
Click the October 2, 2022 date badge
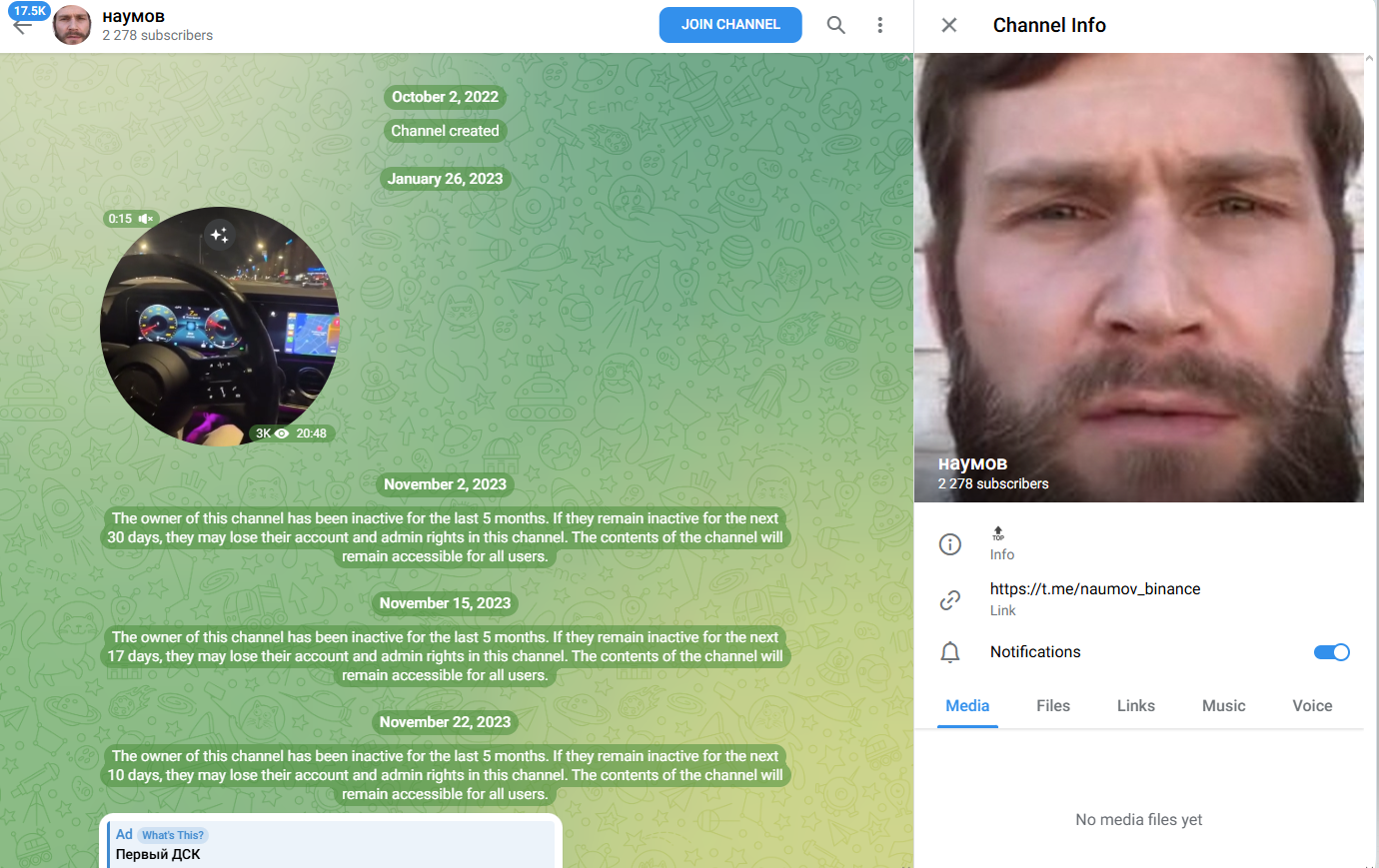point(445,97)
